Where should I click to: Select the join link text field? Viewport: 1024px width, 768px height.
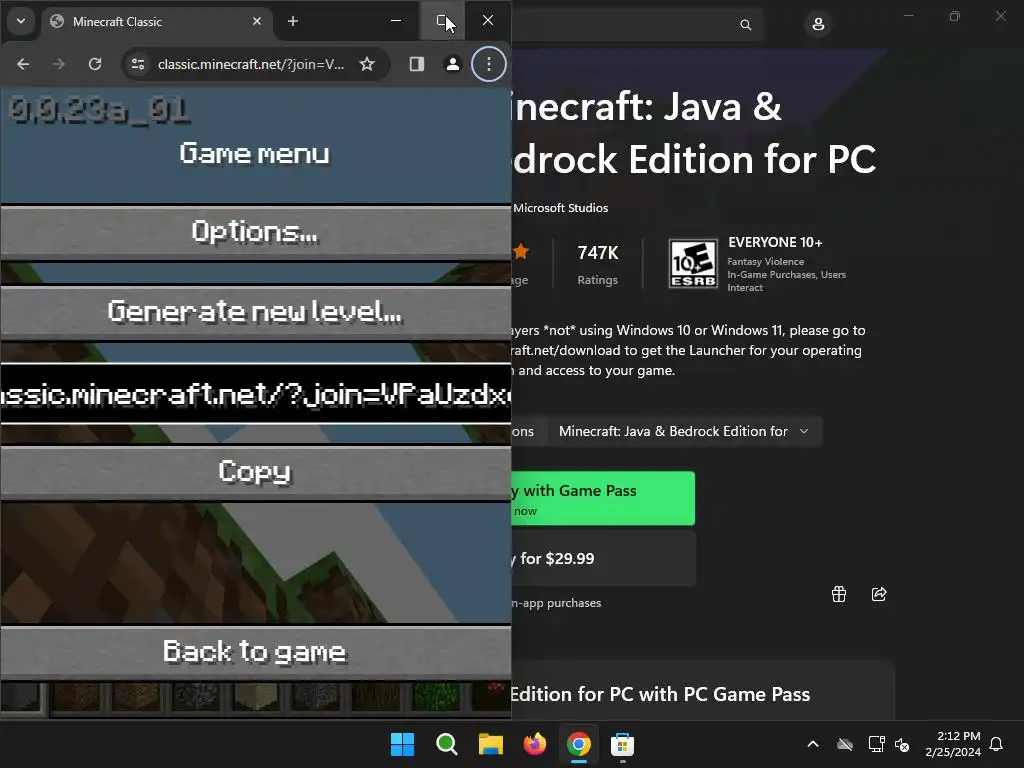[255, 394]
